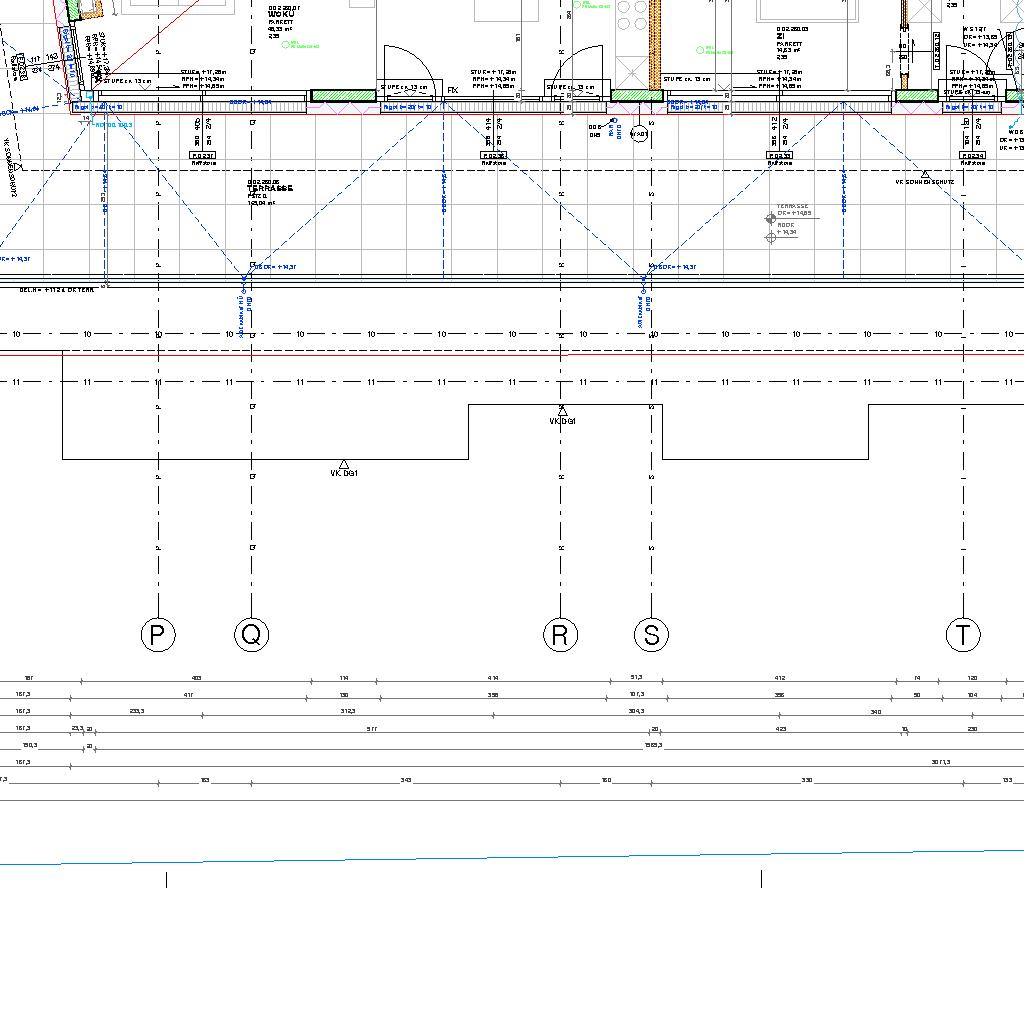Screen dimensions: 1024x1024
Task: Click the ROOF level marker symbol
Action: (x=770, y=237)
